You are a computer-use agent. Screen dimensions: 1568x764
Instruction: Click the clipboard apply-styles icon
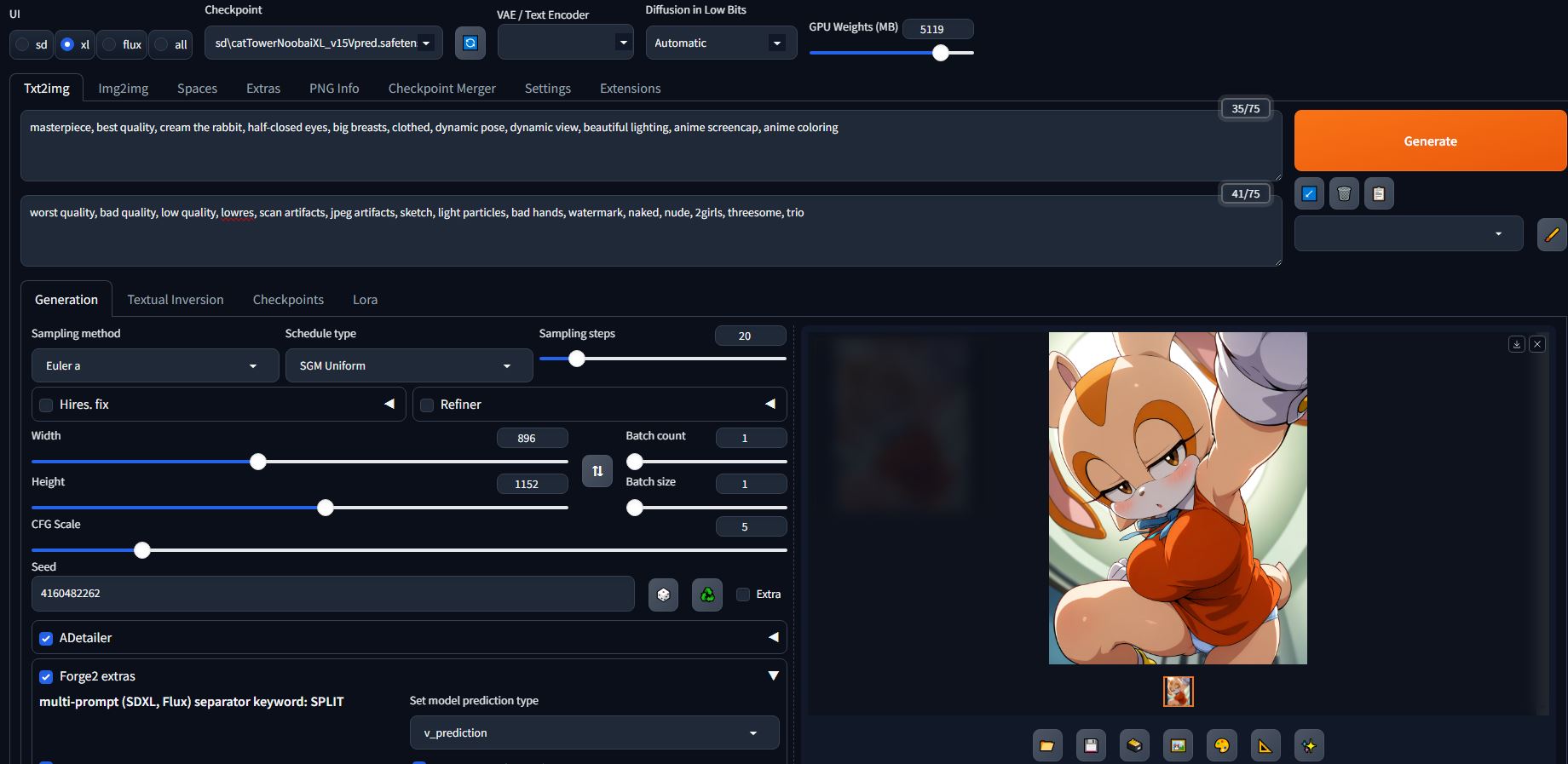click(1379, 194)
